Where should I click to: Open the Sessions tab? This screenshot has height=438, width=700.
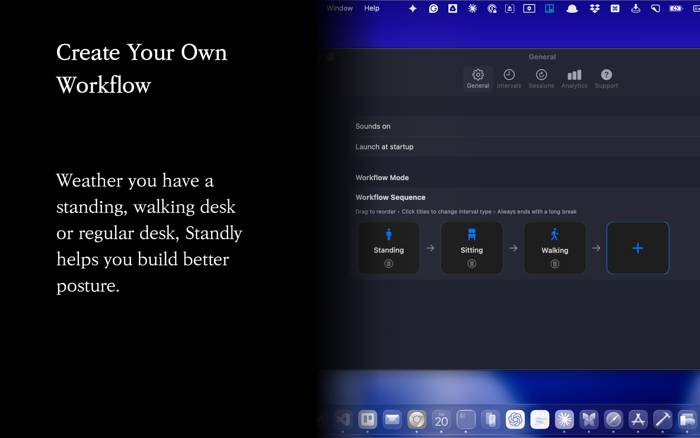click(541, 79)
